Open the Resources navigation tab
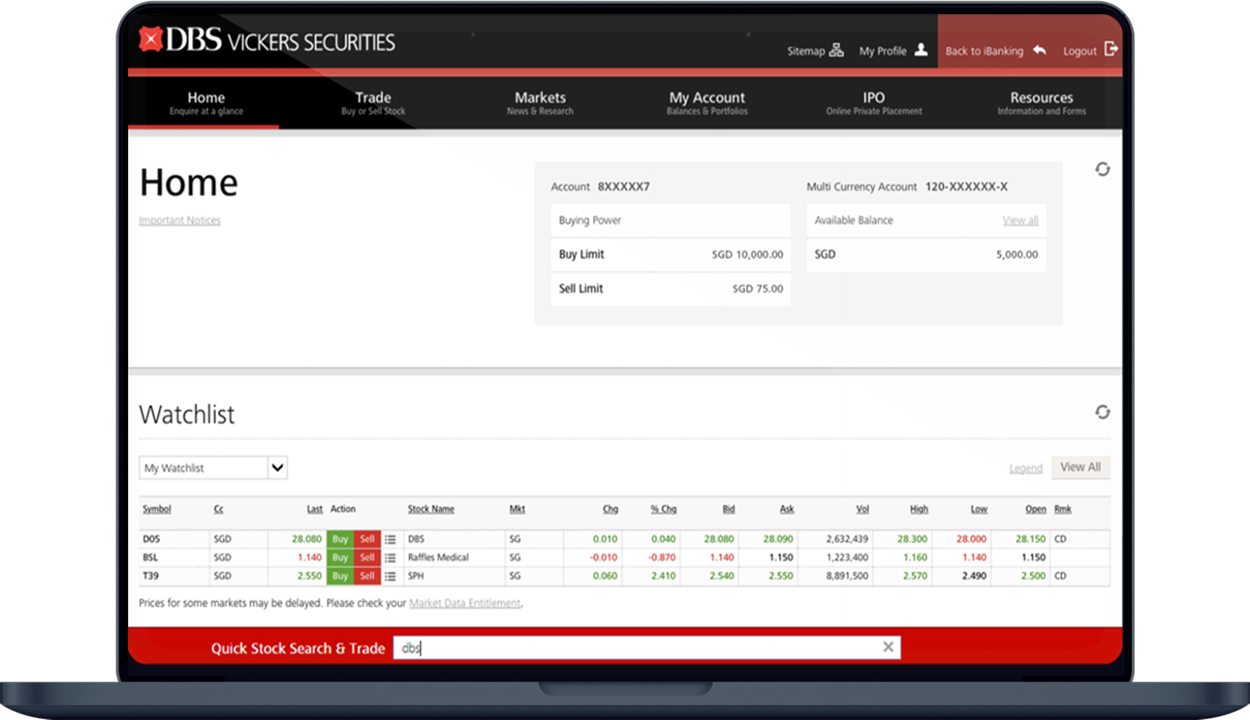The image size is (1250, 720). [1041, 103]
